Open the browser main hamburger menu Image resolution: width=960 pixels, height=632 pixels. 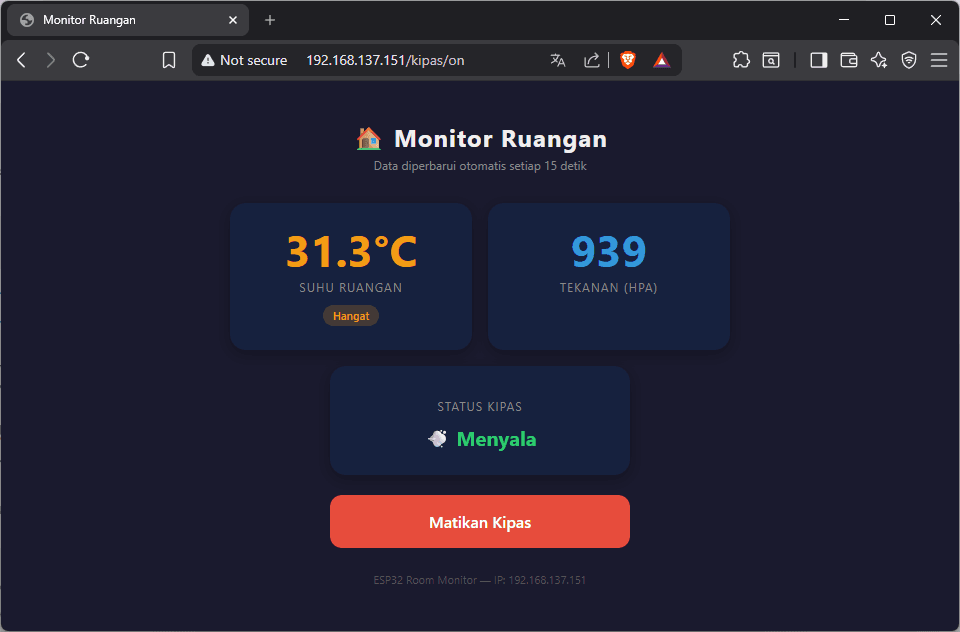939,60
